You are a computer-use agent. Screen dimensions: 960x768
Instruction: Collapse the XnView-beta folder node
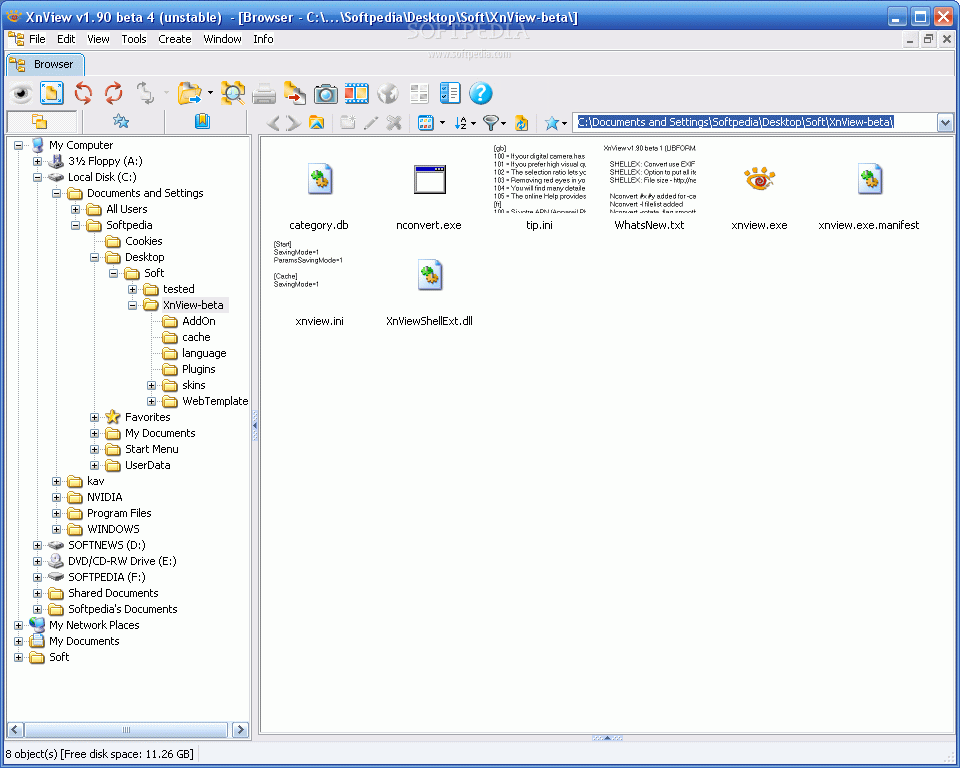click(132, 305)
